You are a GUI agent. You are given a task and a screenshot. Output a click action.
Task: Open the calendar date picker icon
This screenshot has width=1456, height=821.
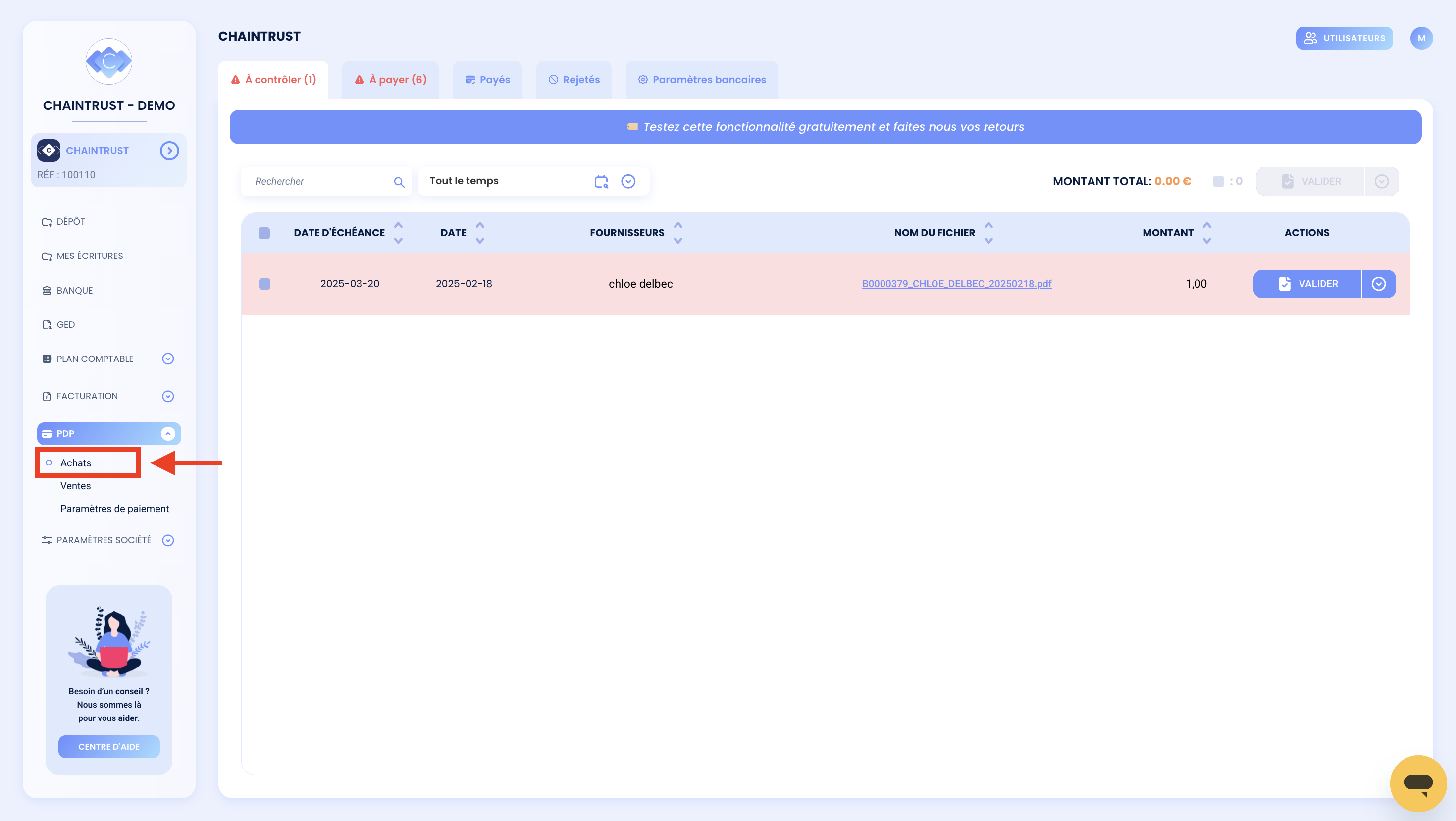(601, 181)
